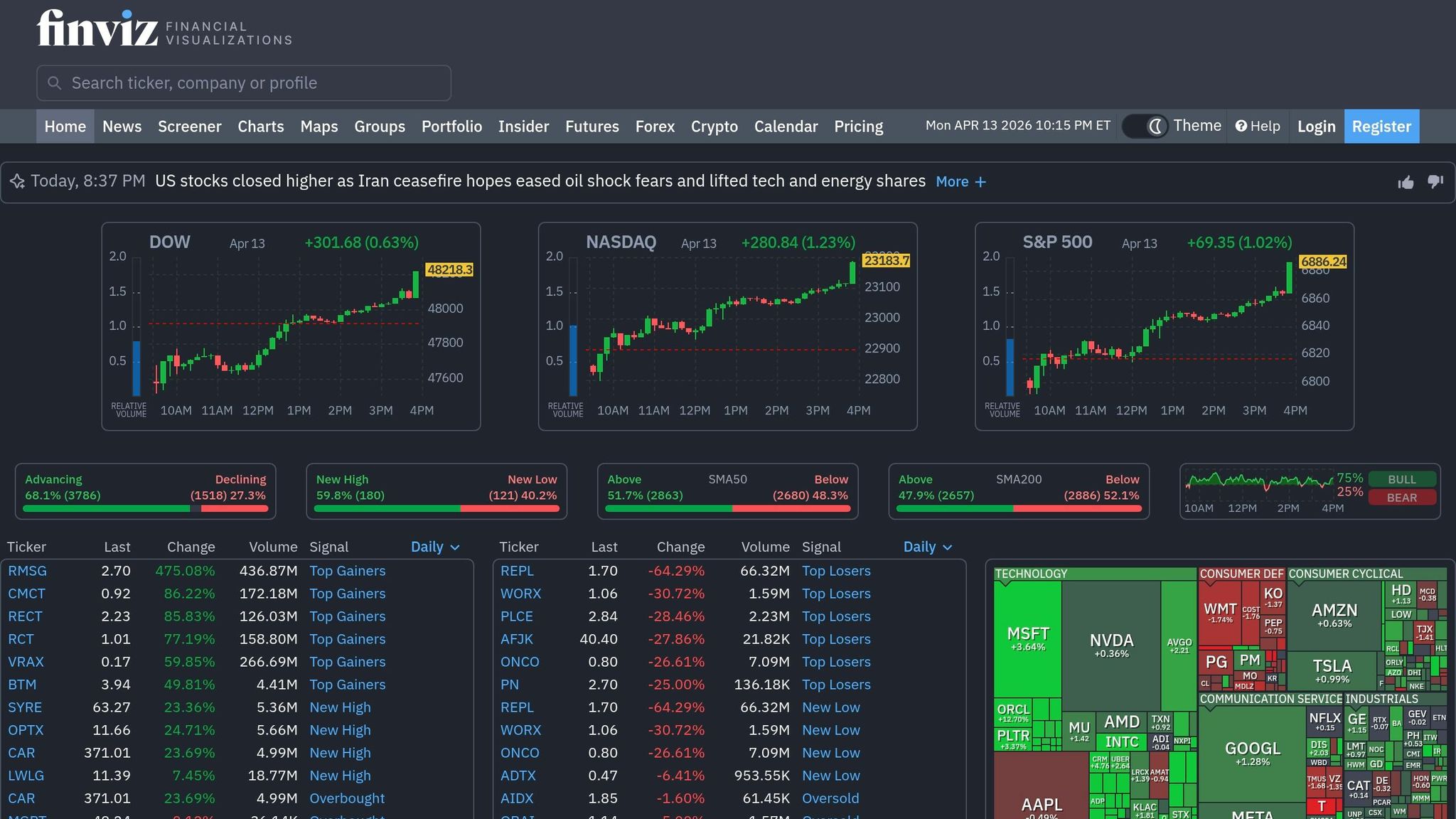The image size is (1456, 819).
Task: Click the ticker search input field
Action: (243, 83)
